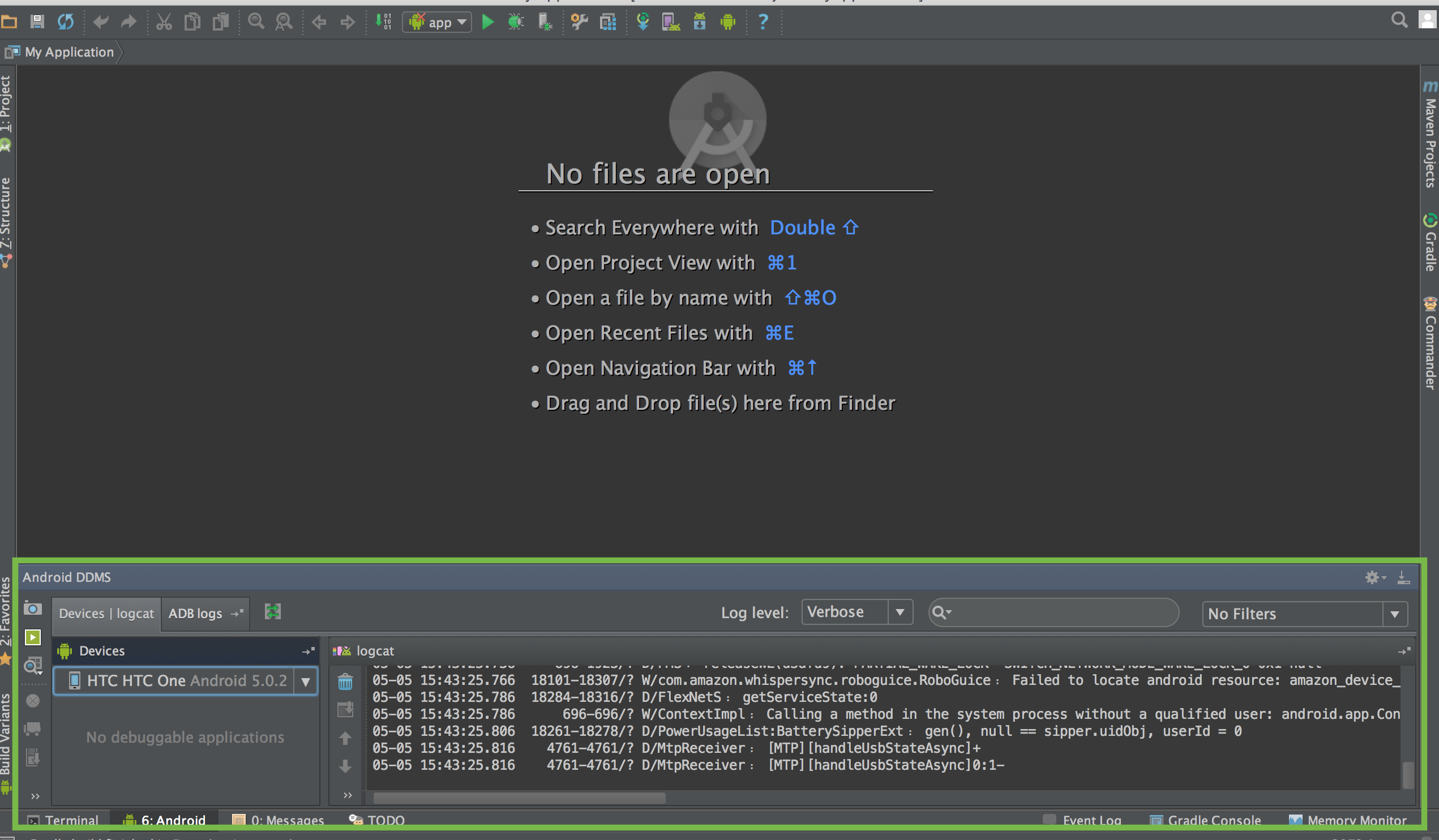Open Find with the magnifier toolbar icon
The image size is (1439, 840).
(x=256, y=22)
